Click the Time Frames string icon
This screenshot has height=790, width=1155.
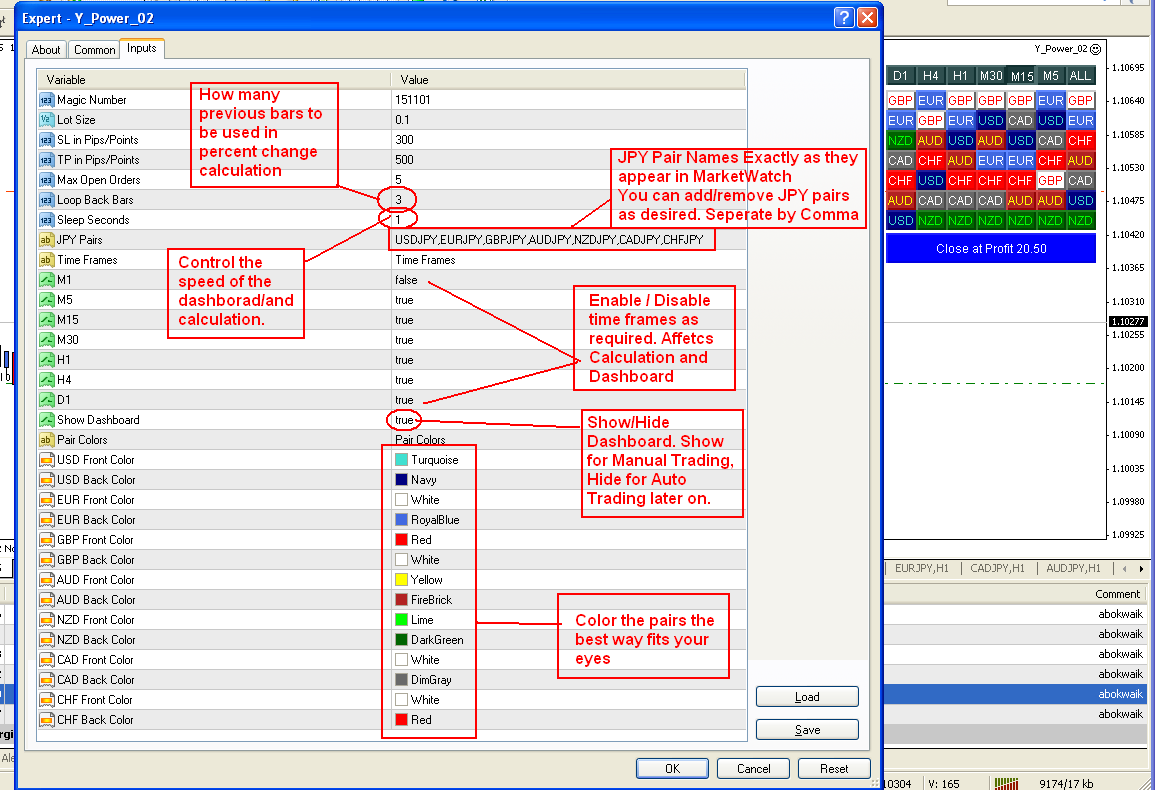[46, 259]
